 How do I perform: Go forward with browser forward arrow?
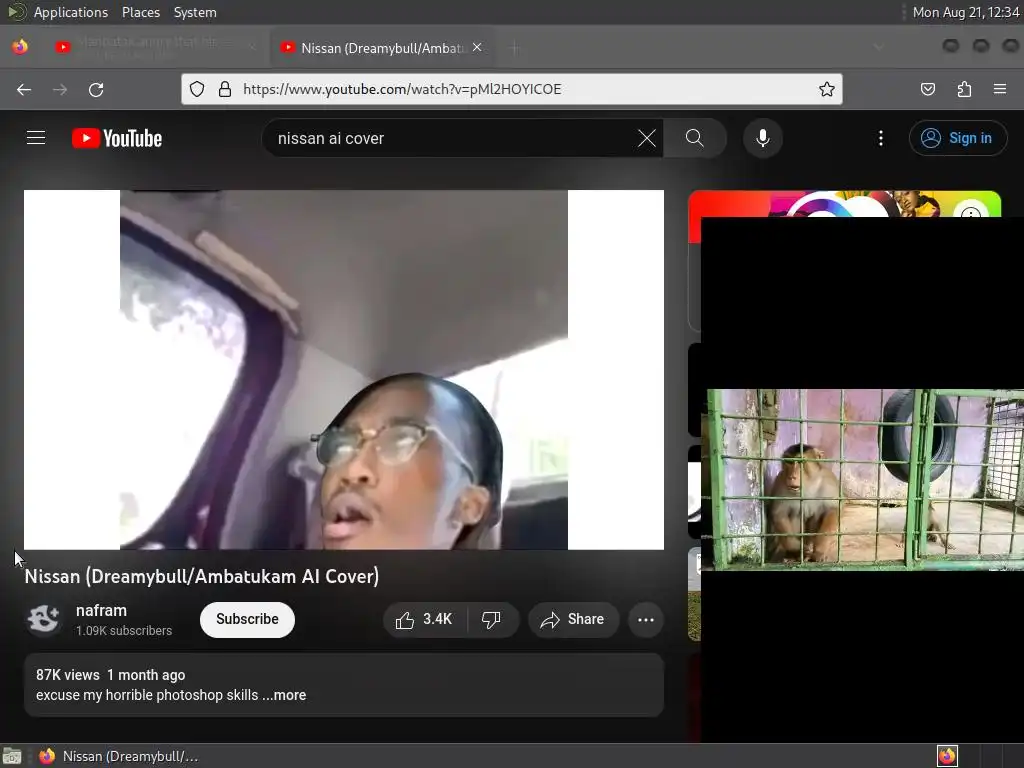[x=59, y=89]
